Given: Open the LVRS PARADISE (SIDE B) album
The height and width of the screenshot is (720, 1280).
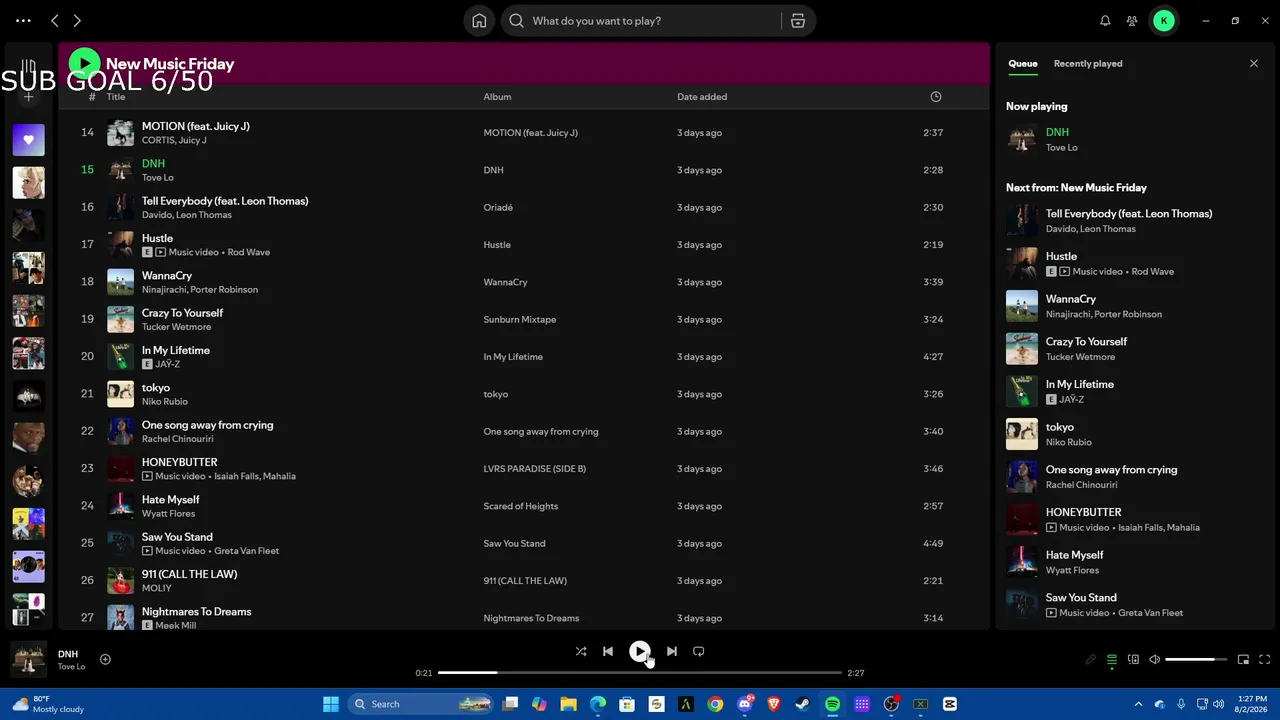Looking at the screenshot, I should coord(535,469).
